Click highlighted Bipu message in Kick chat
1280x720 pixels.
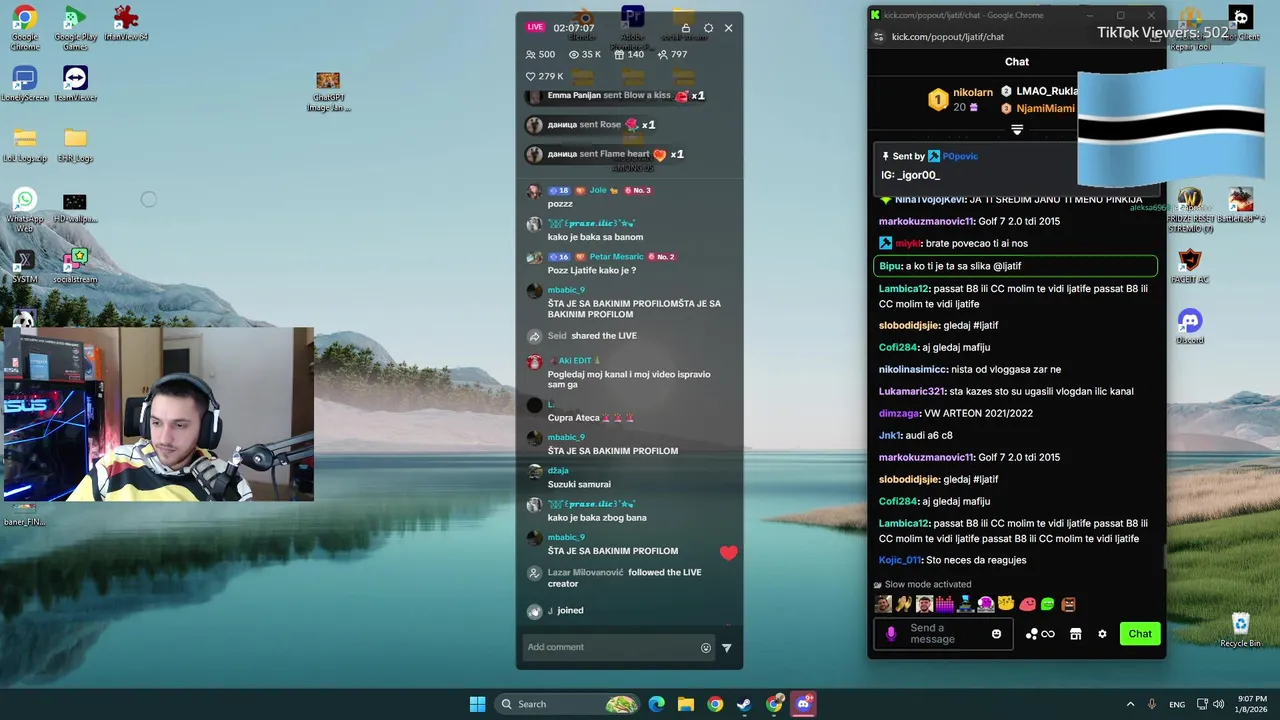1015,266
